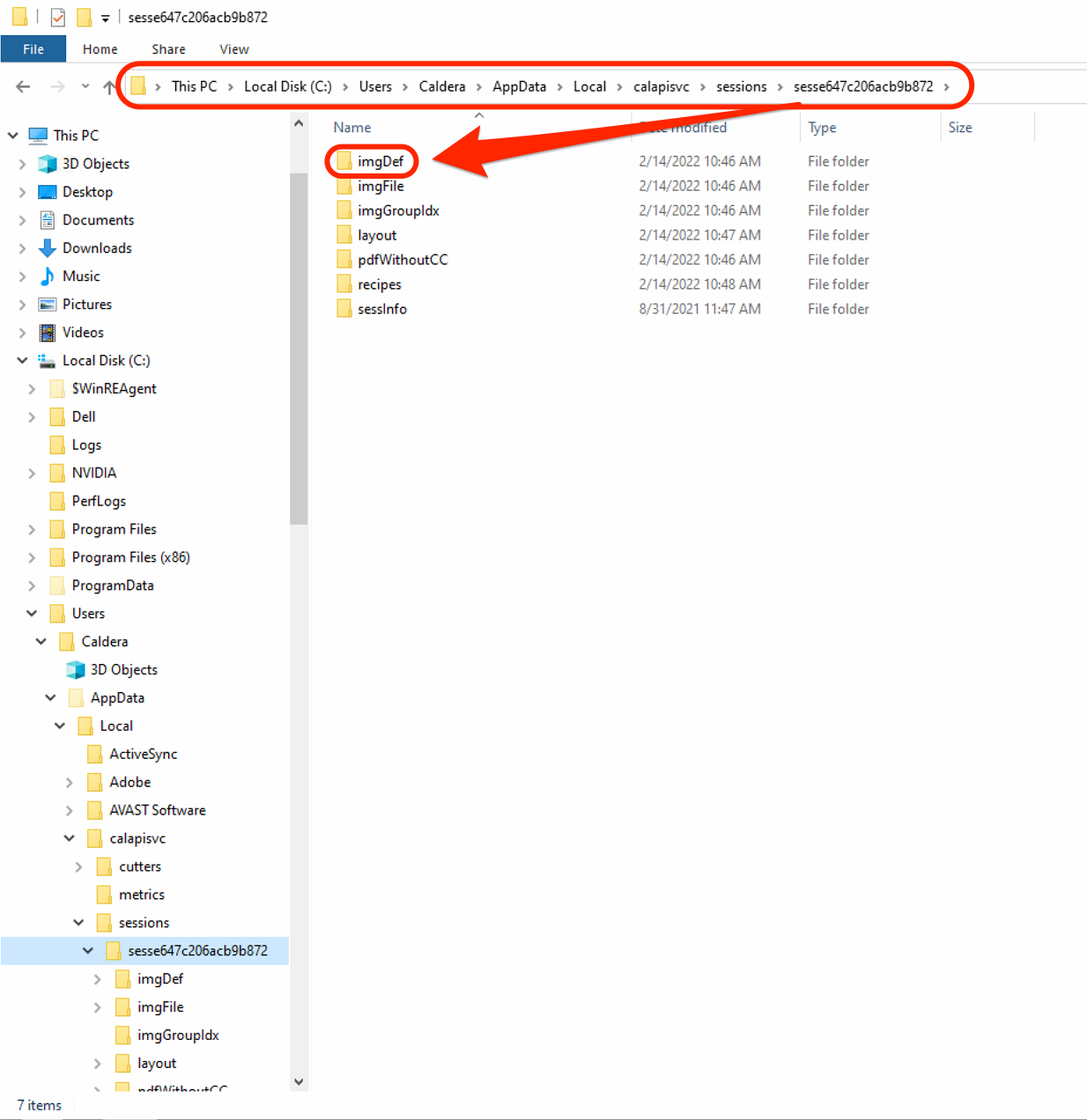The height and width of the screenshot is (1120, 1087).
Task: Select the Pictures sidebar folder
Action: (87, 304)
